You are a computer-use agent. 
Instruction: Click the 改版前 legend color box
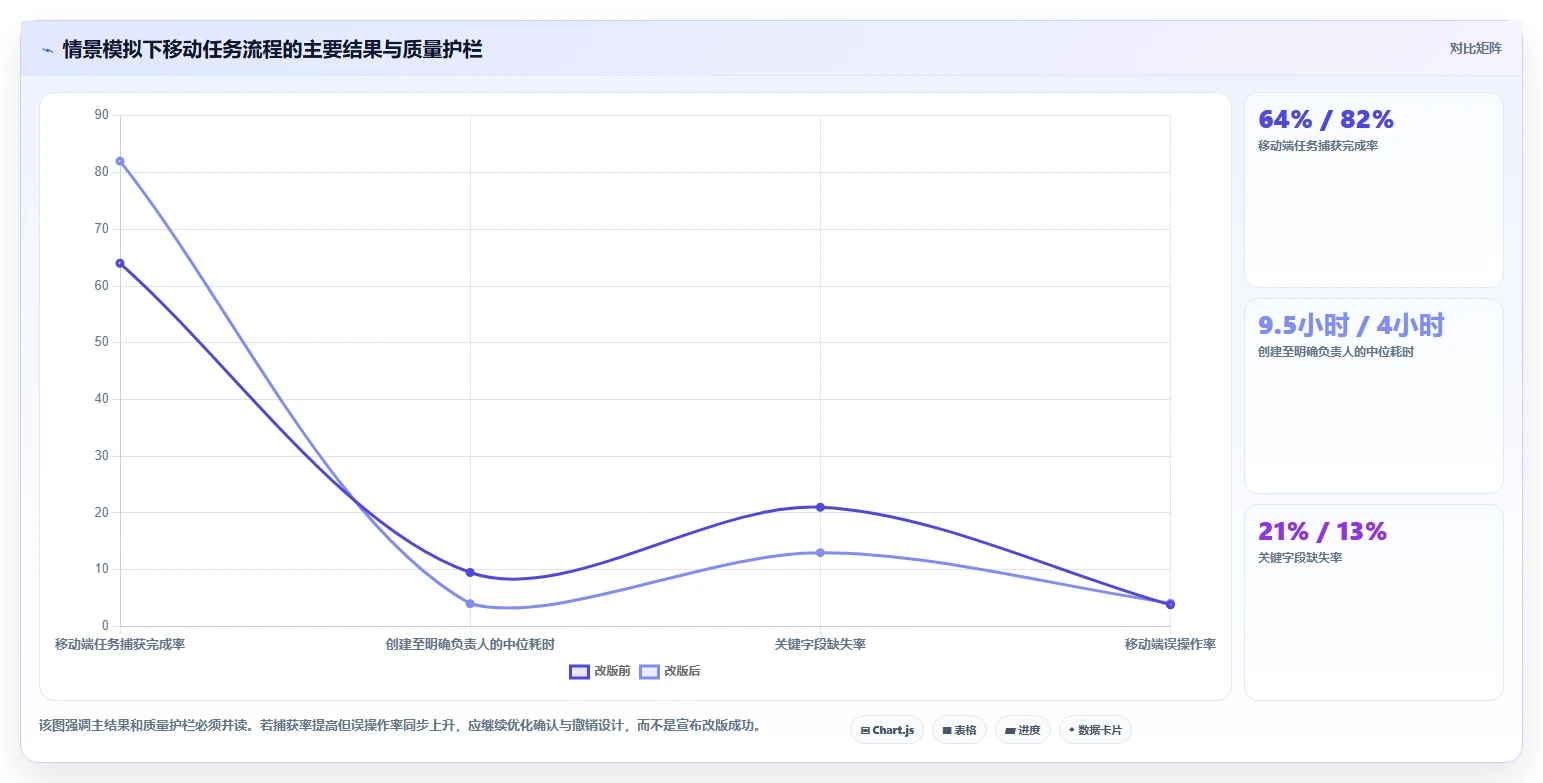coord(579,671)
